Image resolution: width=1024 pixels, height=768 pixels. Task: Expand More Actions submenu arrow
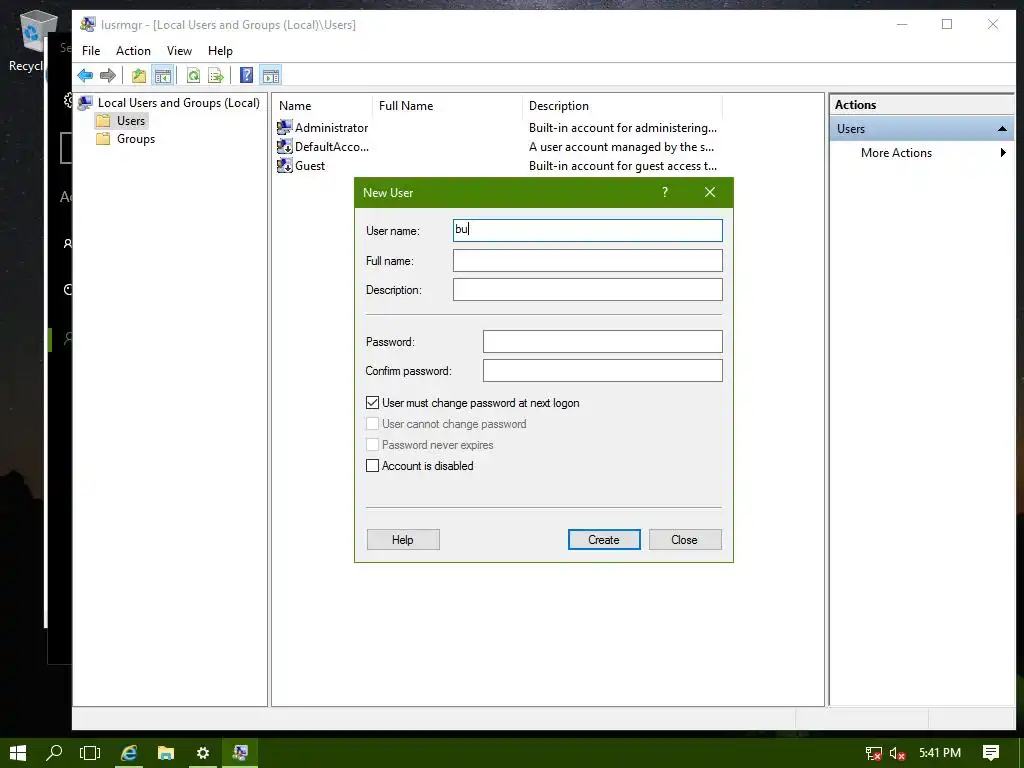(1003, 153)
